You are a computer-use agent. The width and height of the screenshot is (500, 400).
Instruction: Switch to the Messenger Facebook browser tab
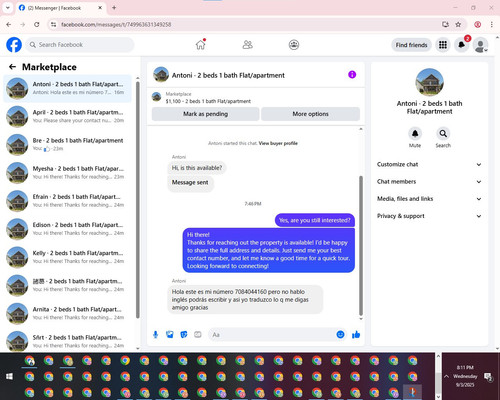coord(60,8)
